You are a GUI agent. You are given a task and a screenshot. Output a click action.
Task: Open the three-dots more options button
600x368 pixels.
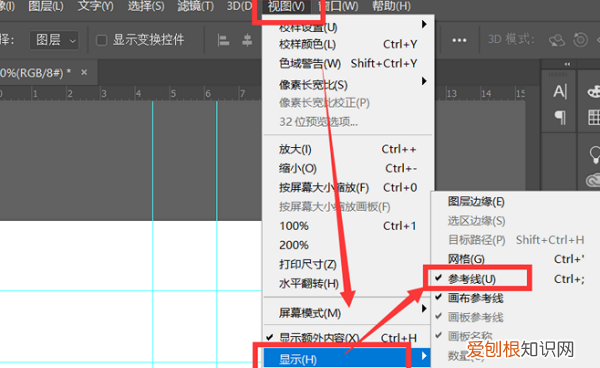pyautogui.click(x=459, y=40)
